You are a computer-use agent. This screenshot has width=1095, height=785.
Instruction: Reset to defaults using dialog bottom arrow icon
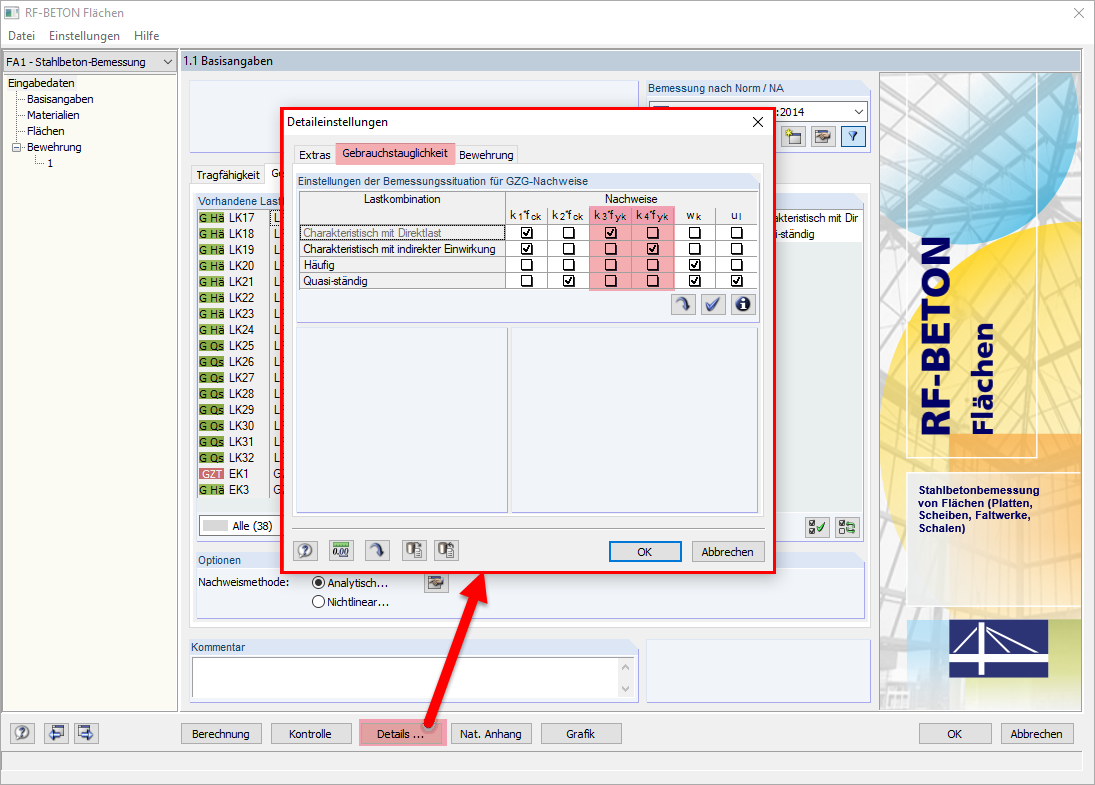(377, 550)
